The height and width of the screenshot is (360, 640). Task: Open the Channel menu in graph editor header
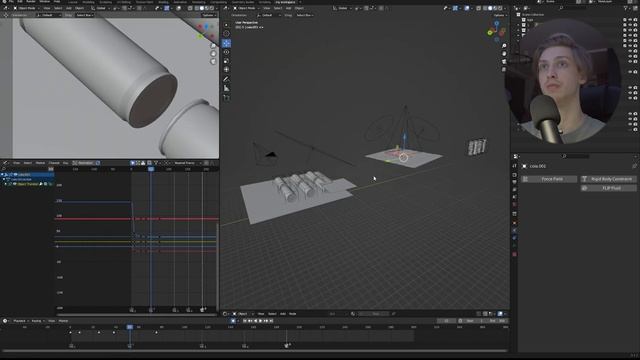click(54, 163)
